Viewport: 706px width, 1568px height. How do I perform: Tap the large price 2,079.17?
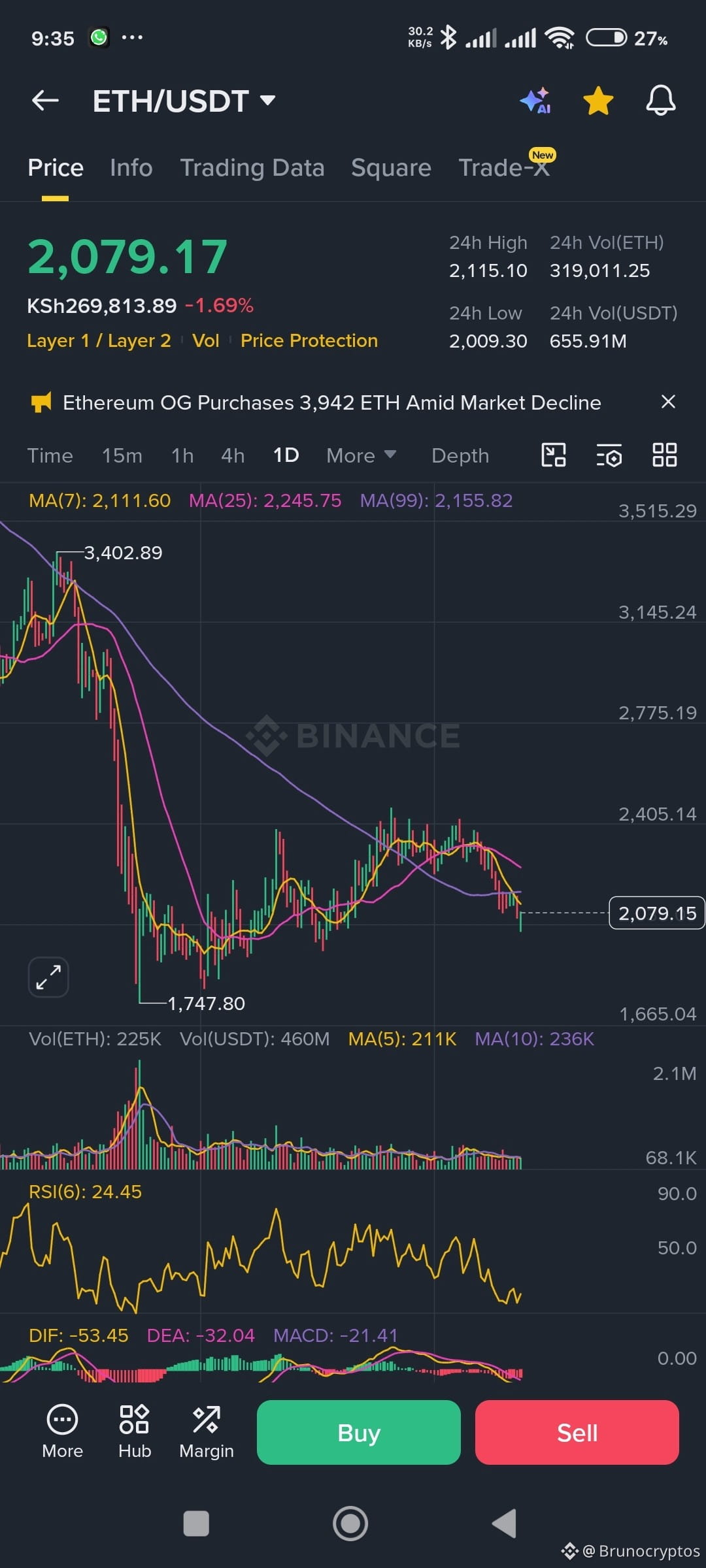(127, 257)
